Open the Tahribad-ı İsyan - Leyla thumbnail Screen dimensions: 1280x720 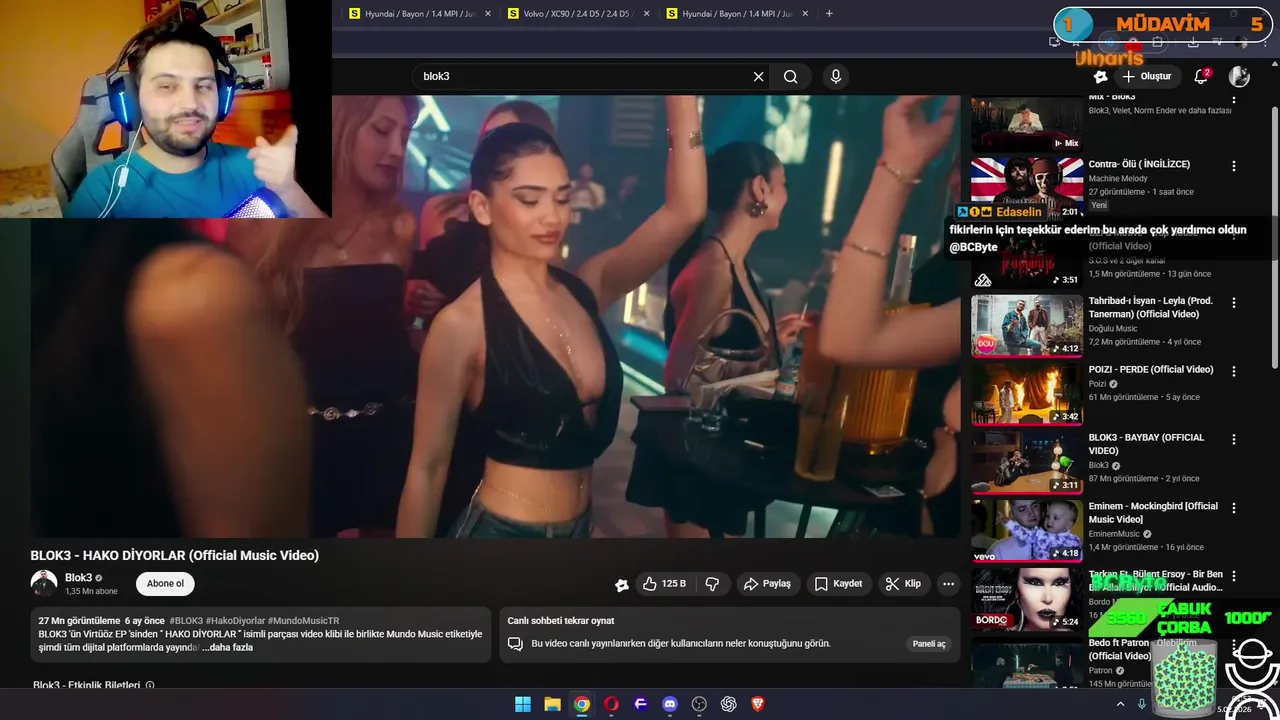1027,325
